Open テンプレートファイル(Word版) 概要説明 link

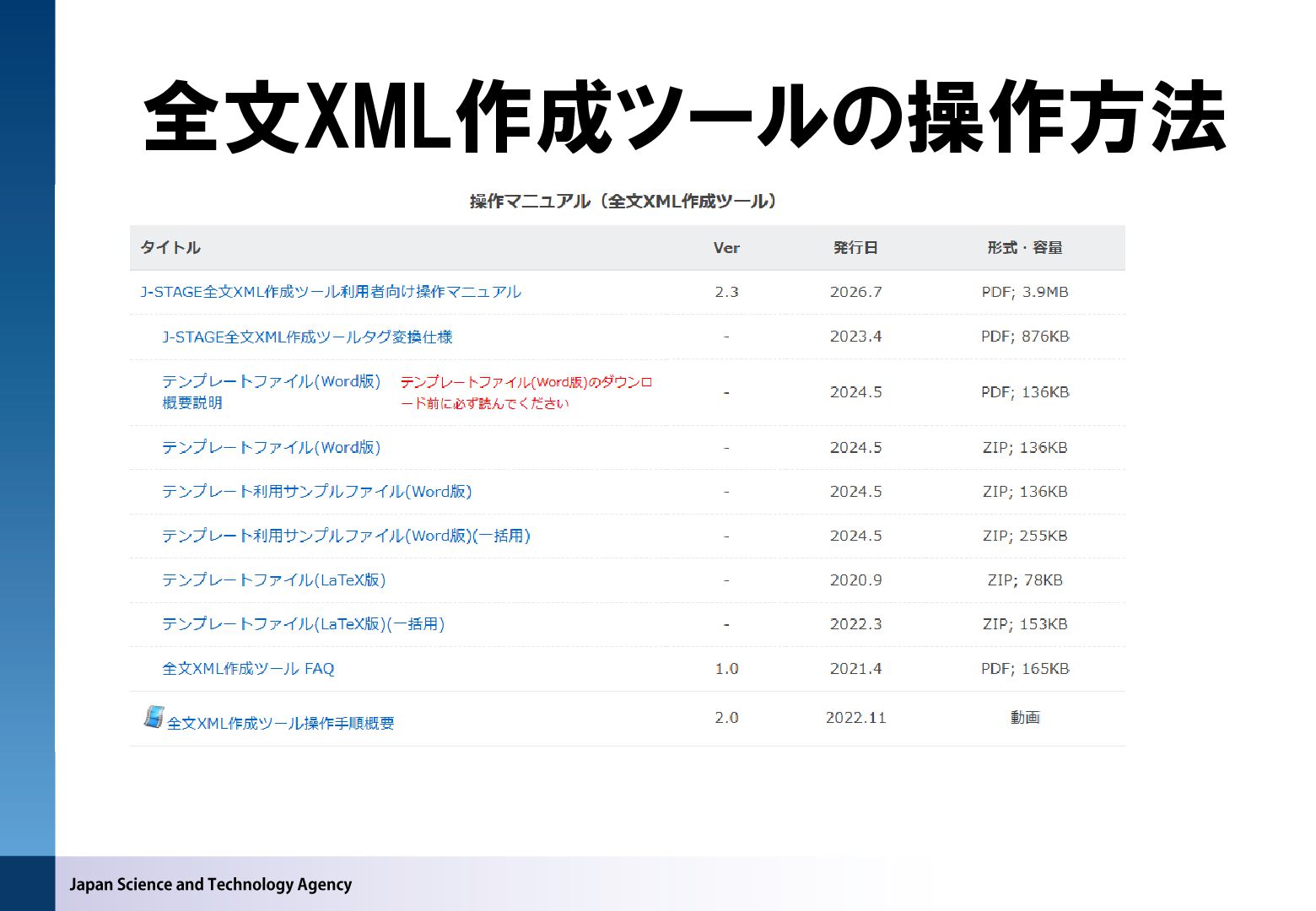pos(271,392)
